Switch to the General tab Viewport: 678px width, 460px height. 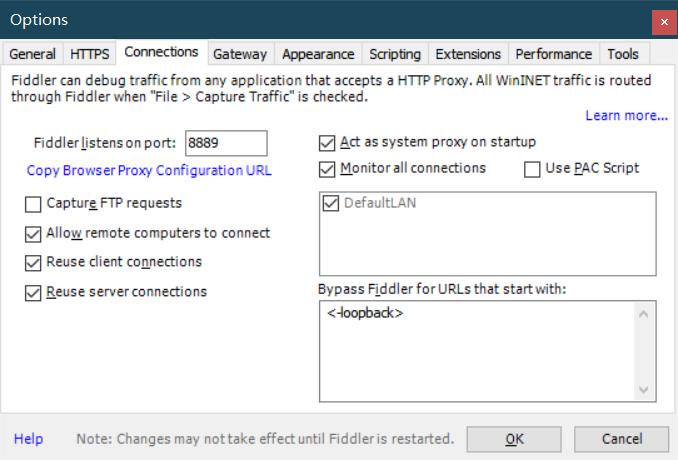click(32, 54)
